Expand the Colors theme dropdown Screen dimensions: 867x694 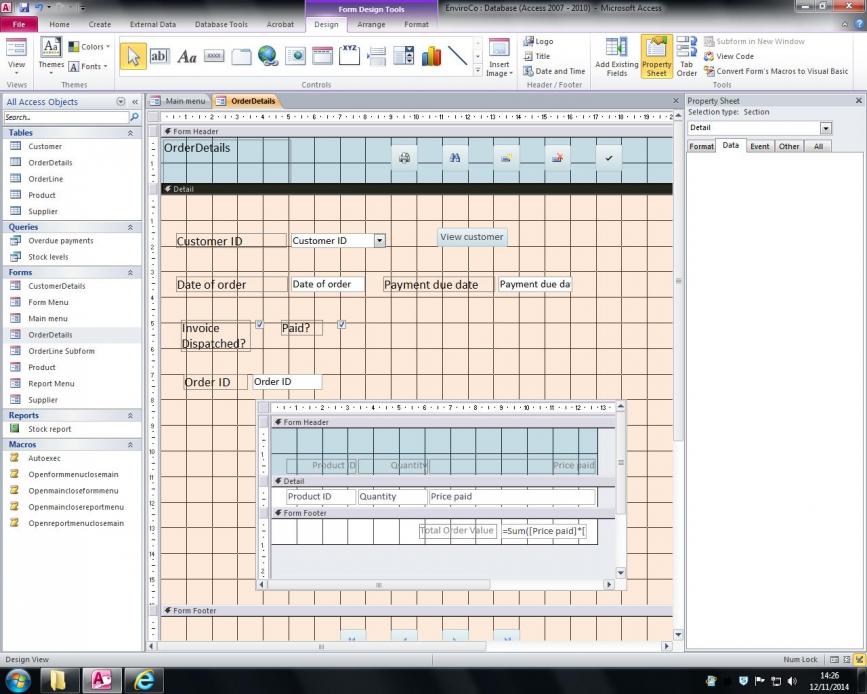pyautogui.click(x=92, y=47)
